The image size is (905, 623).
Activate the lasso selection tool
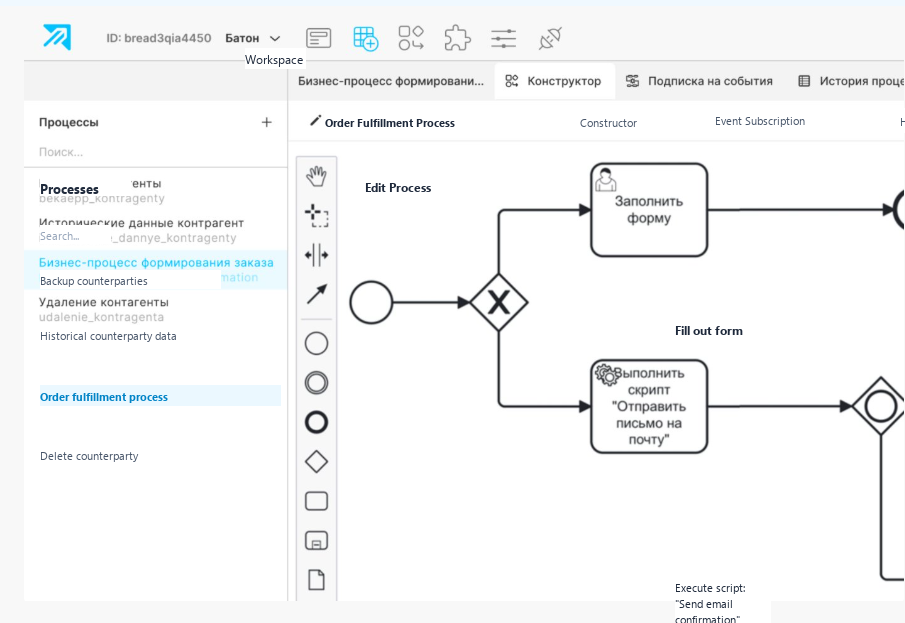coord(316,215)
